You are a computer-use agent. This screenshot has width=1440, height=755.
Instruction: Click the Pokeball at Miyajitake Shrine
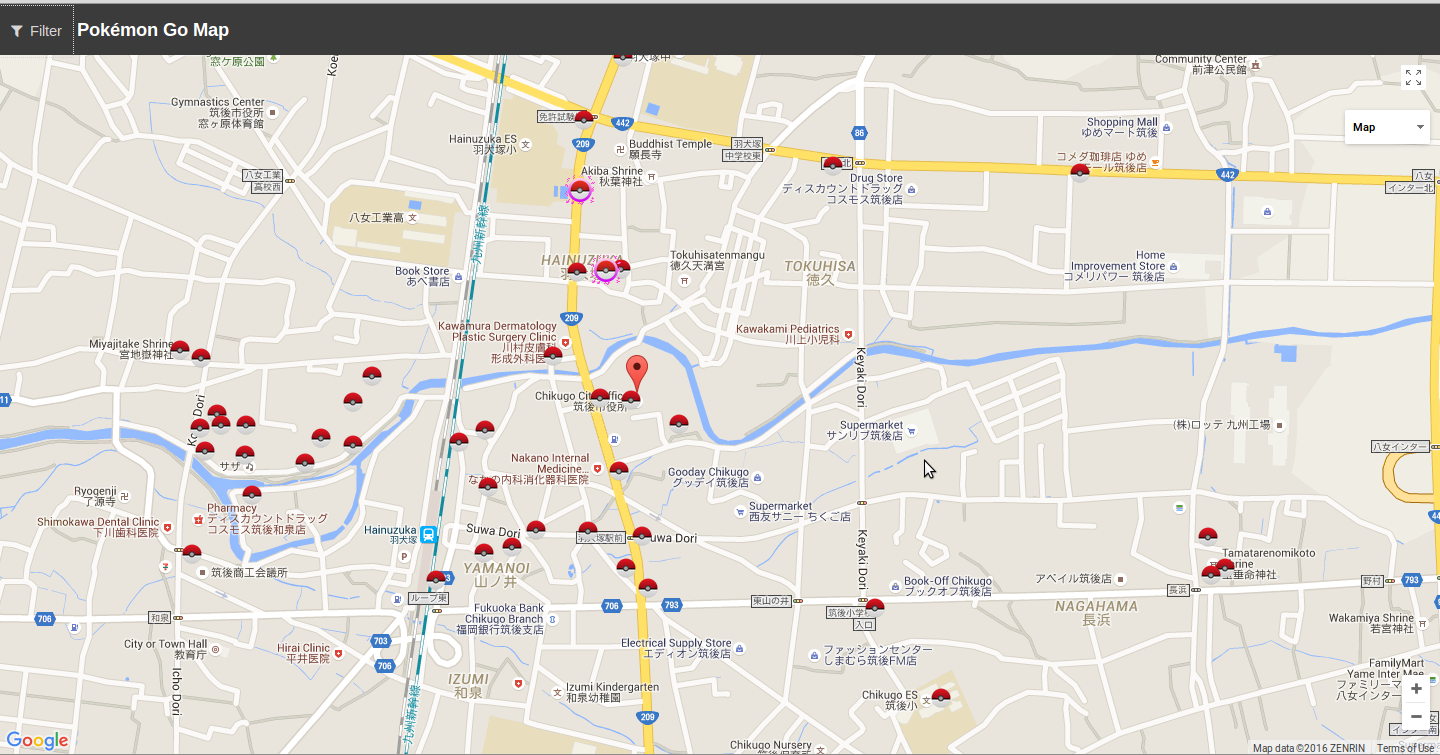tap(181, 349)
